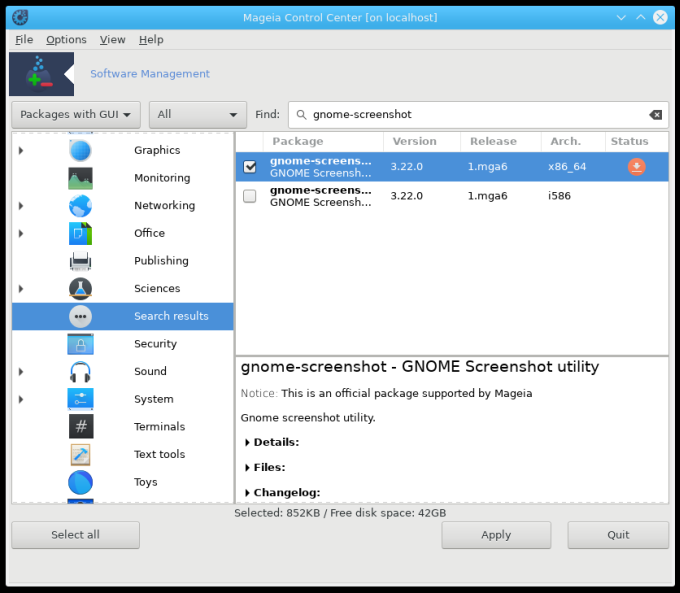Expand the Sciences category tree arrow

(21, 289)
